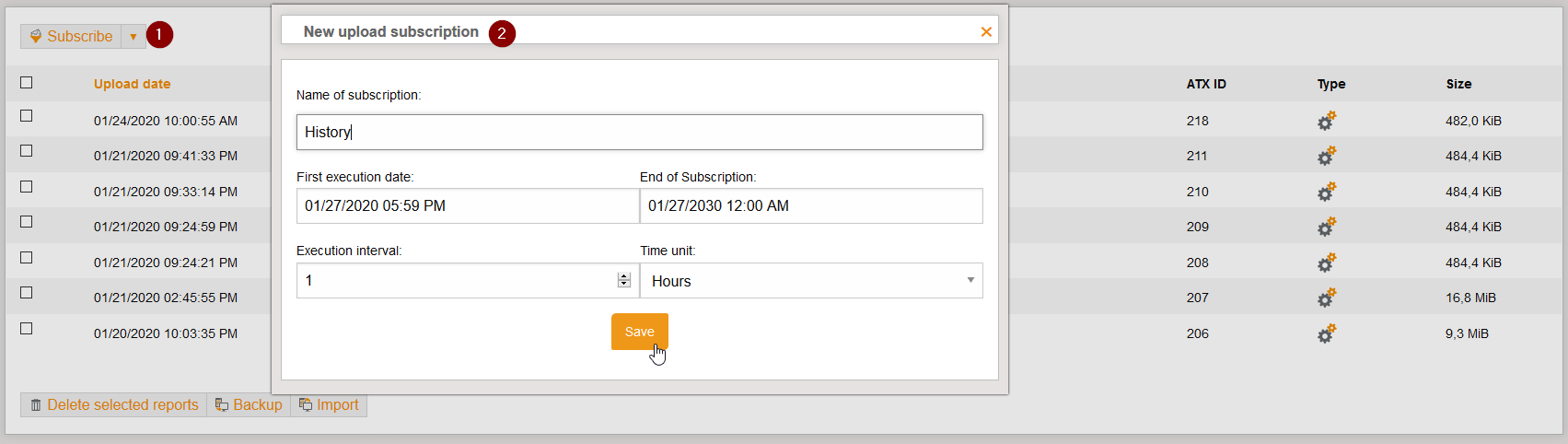This screenshot has width=1568, height=444.
Task: Check the 01/24/2020 10:00:55 AM report row
Action: [x=27, y=116]
